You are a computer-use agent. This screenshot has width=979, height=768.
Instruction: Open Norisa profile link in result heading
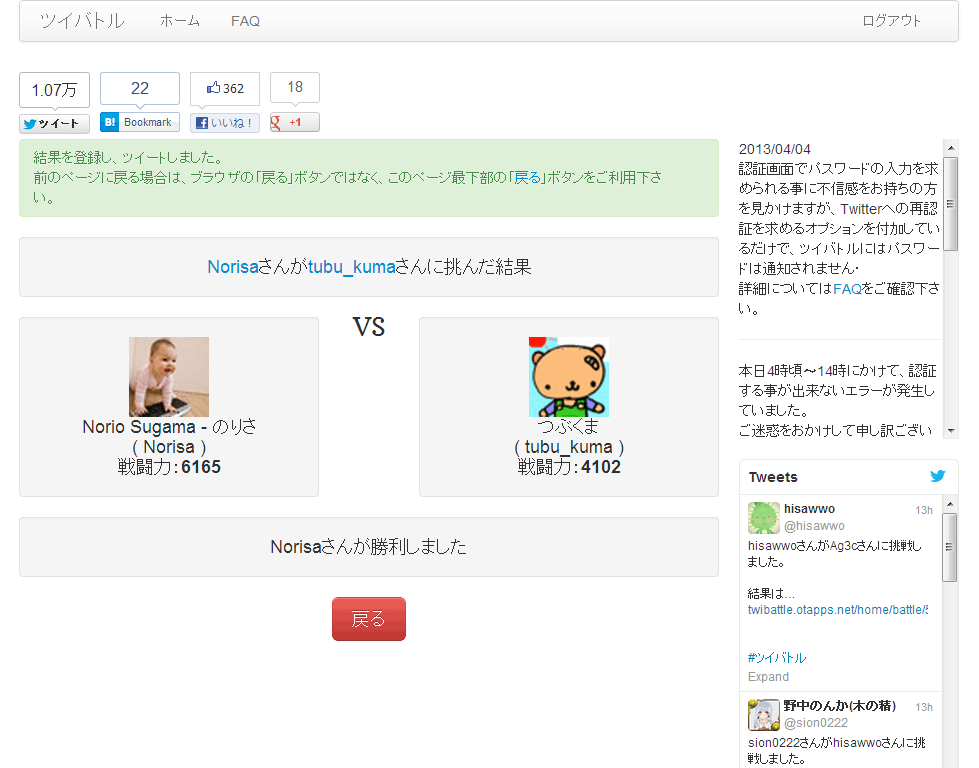[x=233, y=267]
